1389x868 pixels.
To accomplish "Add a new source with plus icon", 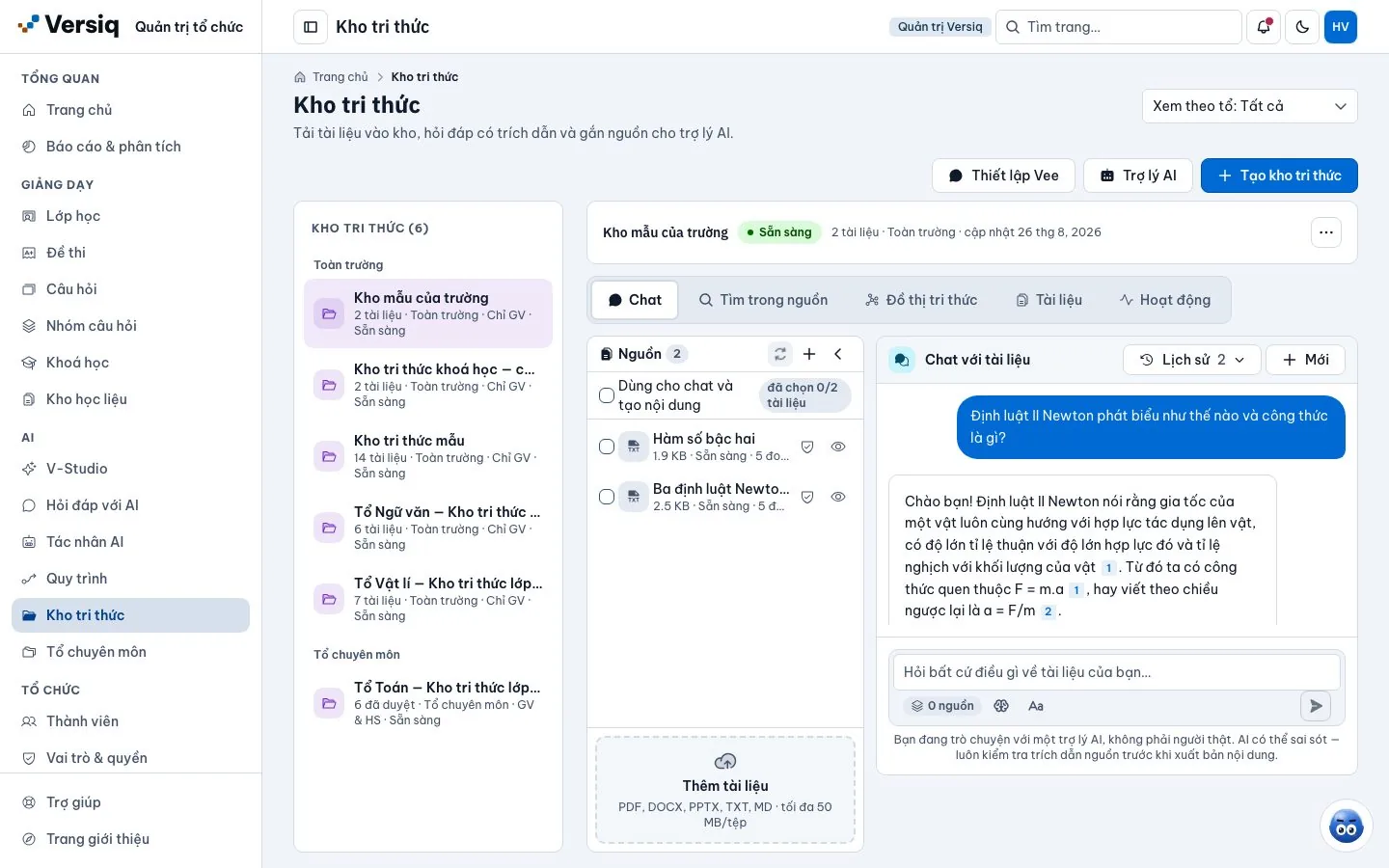I will (809, 354).
